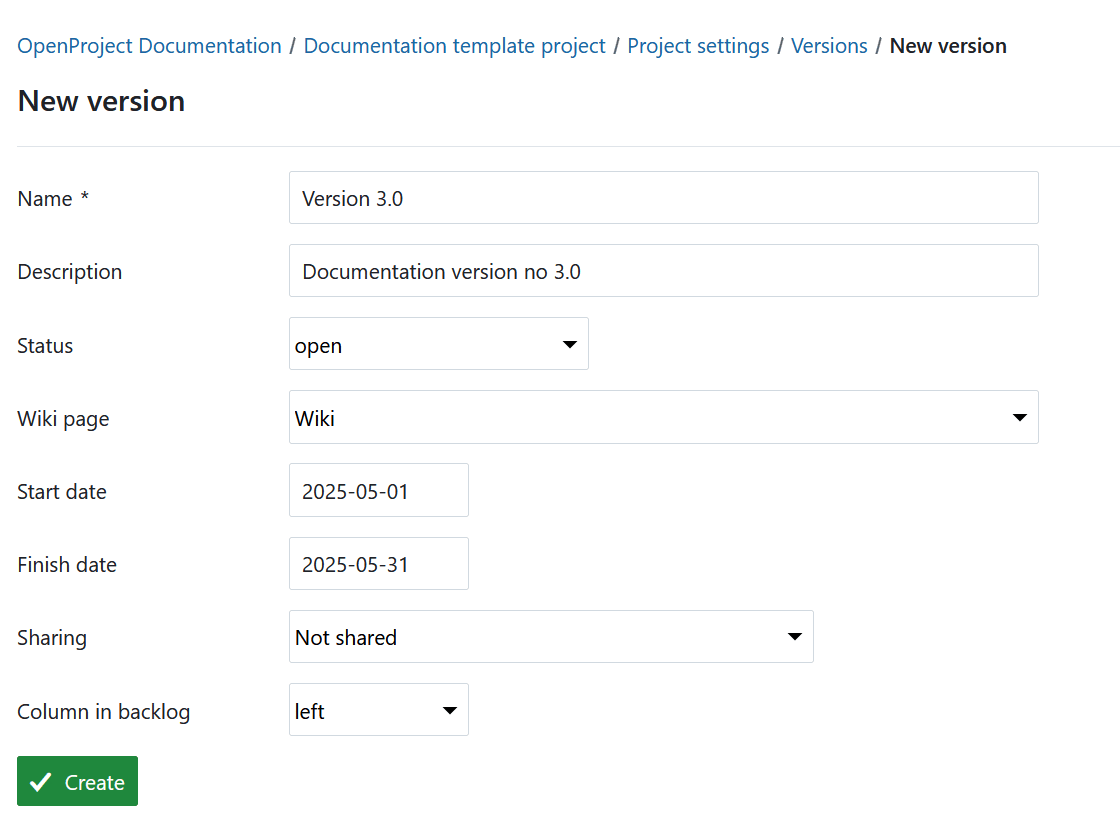Go to Project settings breadcrumb
Screen dimensions: 1120x837
[698, 45]
